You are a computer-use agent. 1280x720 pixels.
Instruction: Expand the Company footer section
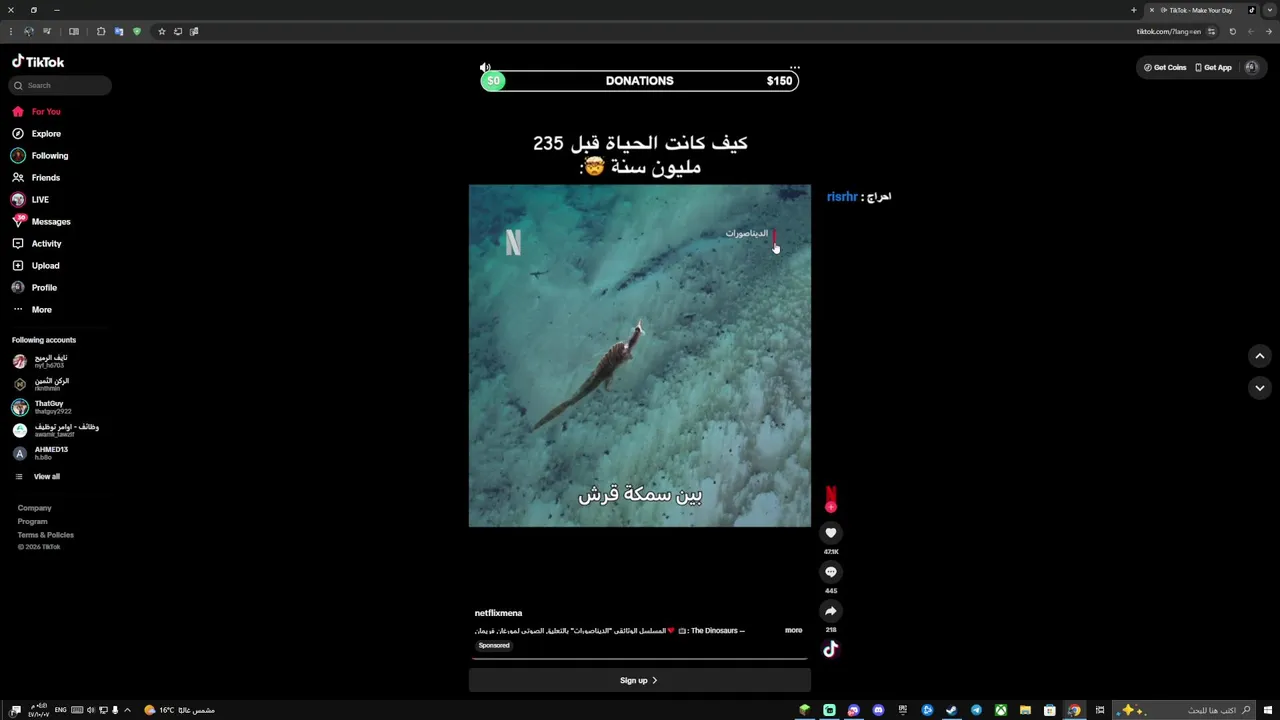pos(34,508)
